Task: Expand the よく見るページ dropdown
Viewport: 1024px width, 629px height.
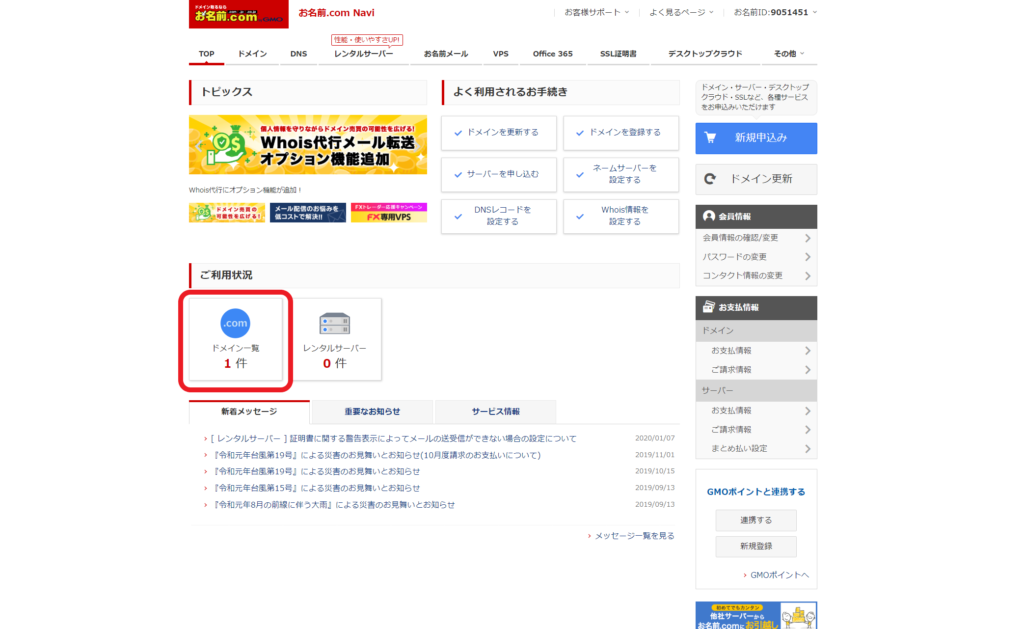Action: pyautogui.click(x=681, y=12)
